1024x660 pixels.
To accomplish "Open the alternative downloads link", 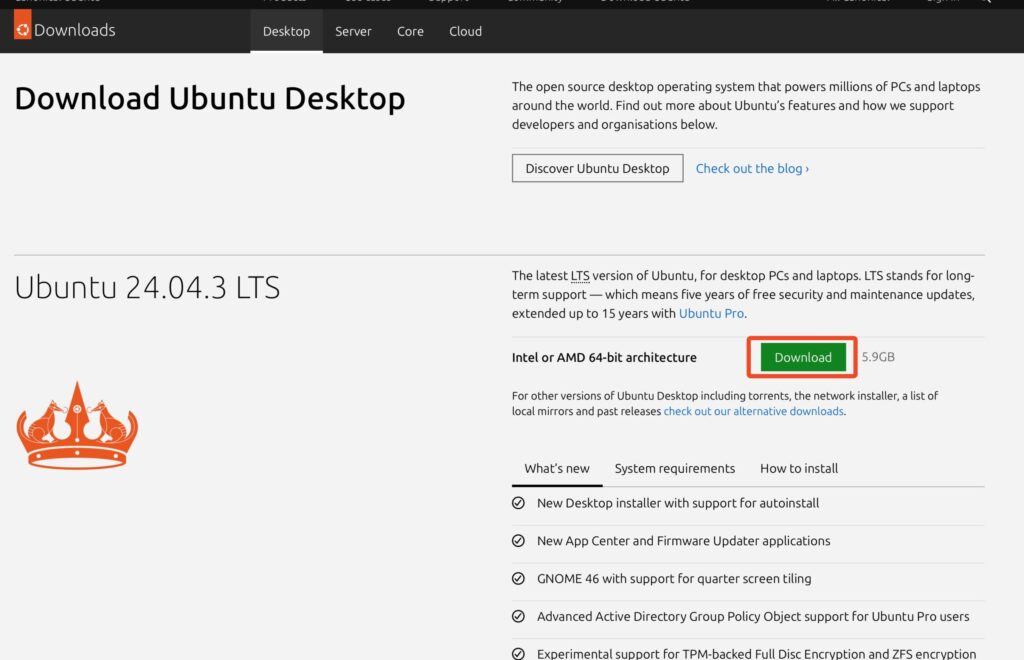I will coord(754,411).
